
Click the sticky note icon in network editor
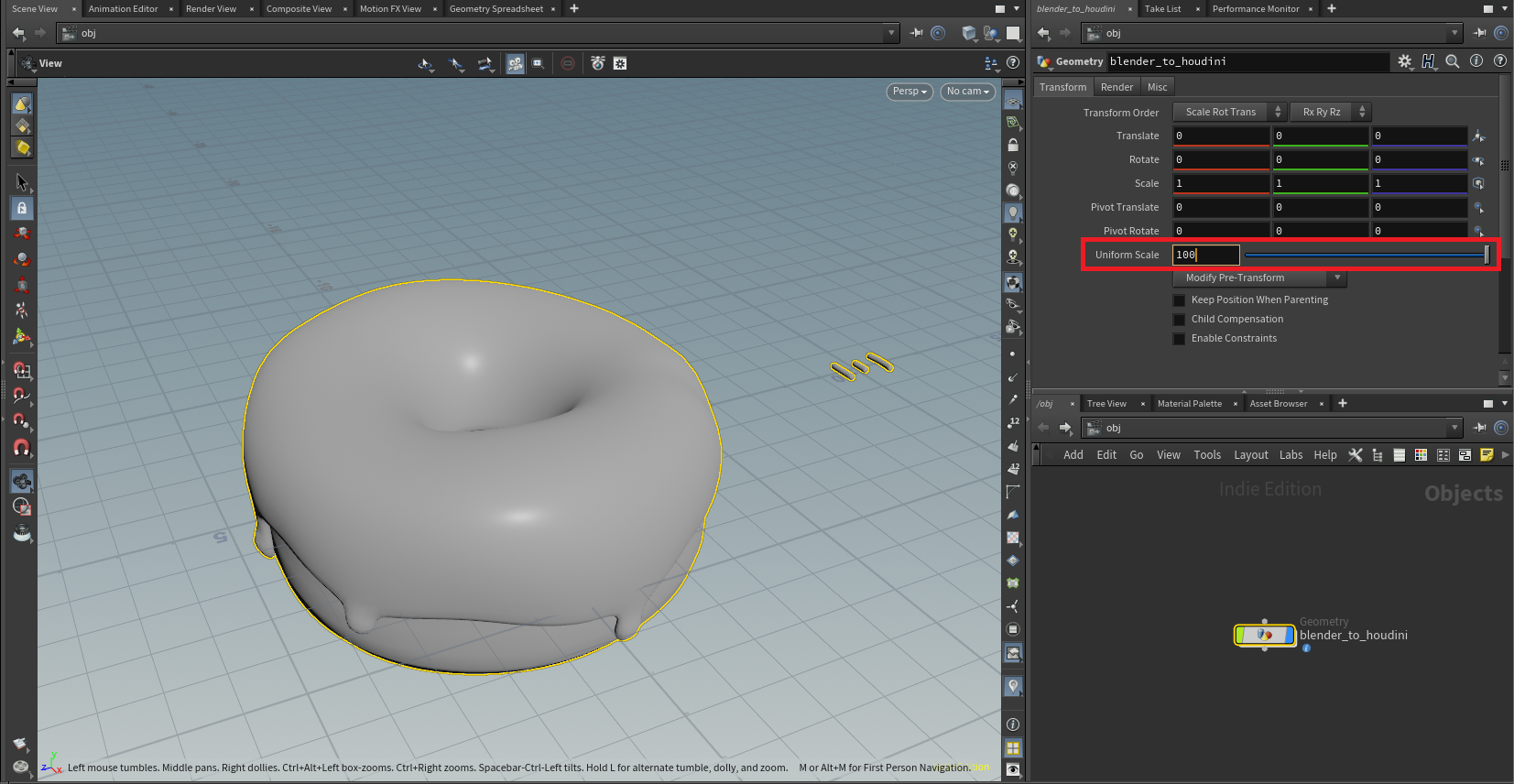[x=1487, y=455]
